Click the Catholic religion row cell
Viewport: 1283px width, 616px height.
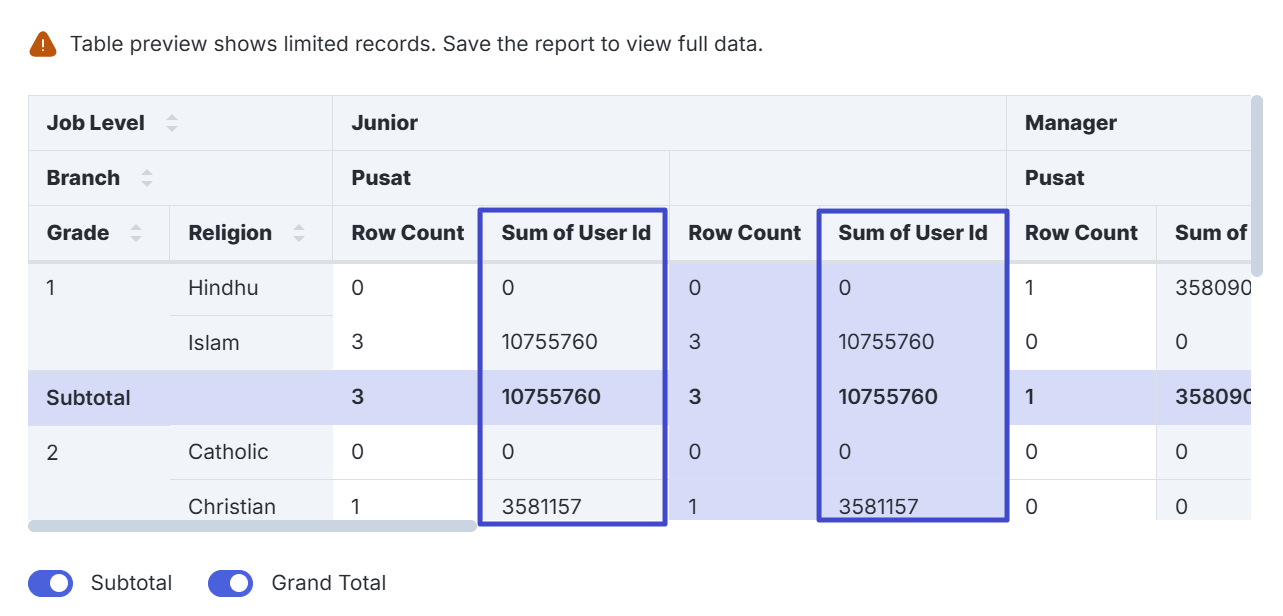228,452
